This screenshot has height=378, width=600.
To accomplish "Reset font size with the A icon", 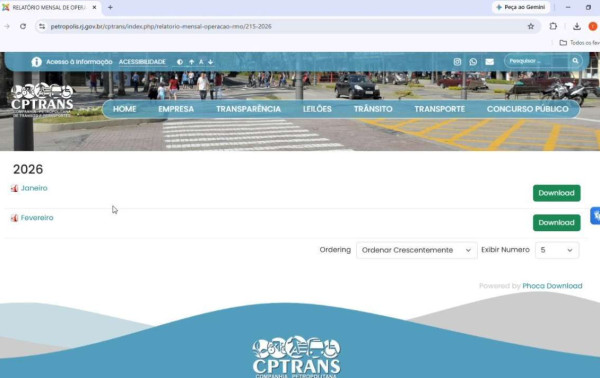I will pyautogui.click(x=201, y=62).
